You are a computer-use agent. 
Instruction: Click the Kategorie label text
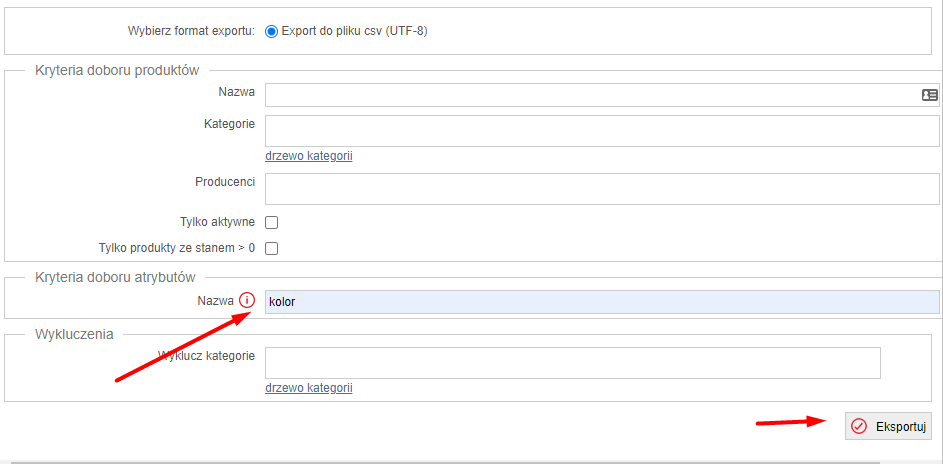[x=229, y=124]
